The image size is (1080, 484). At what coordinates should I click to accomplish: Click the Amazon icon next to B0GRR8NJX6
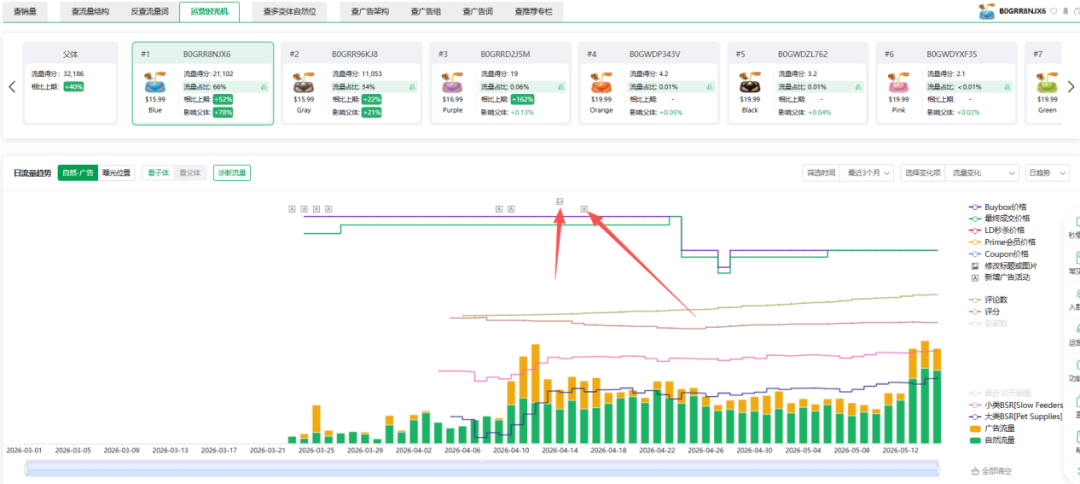(1065, 11)
